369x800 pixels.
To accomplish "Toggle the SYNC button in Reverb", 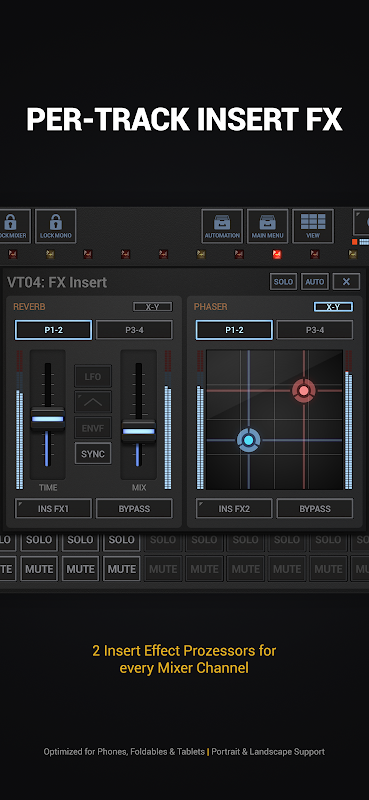I will pos(93,454).
